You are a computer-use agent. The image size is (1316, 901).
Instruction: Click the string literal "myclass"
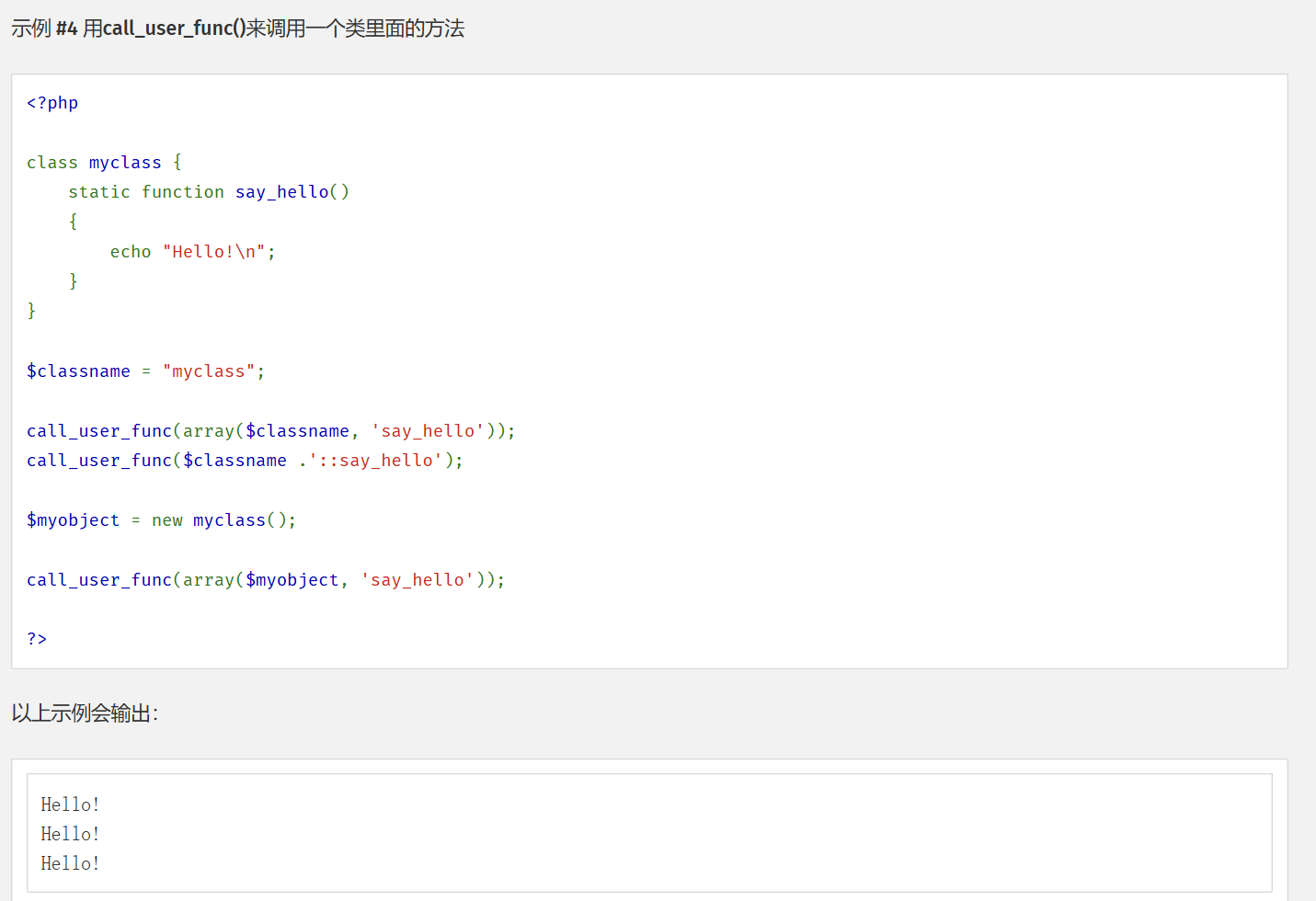coord(210,371)
